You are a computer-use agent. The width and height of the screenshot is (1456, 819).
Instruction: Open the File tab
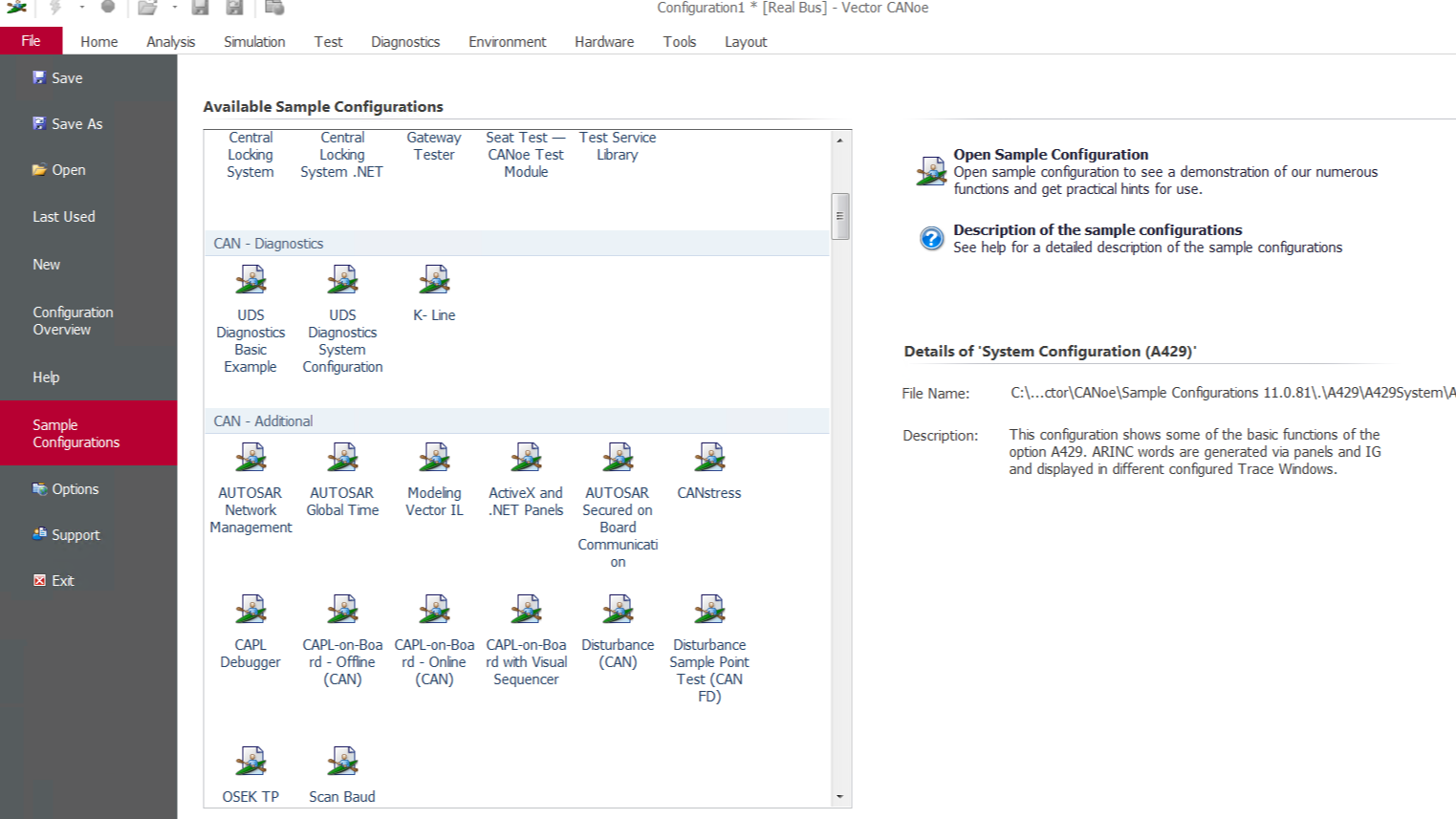[x=31, y=41]
